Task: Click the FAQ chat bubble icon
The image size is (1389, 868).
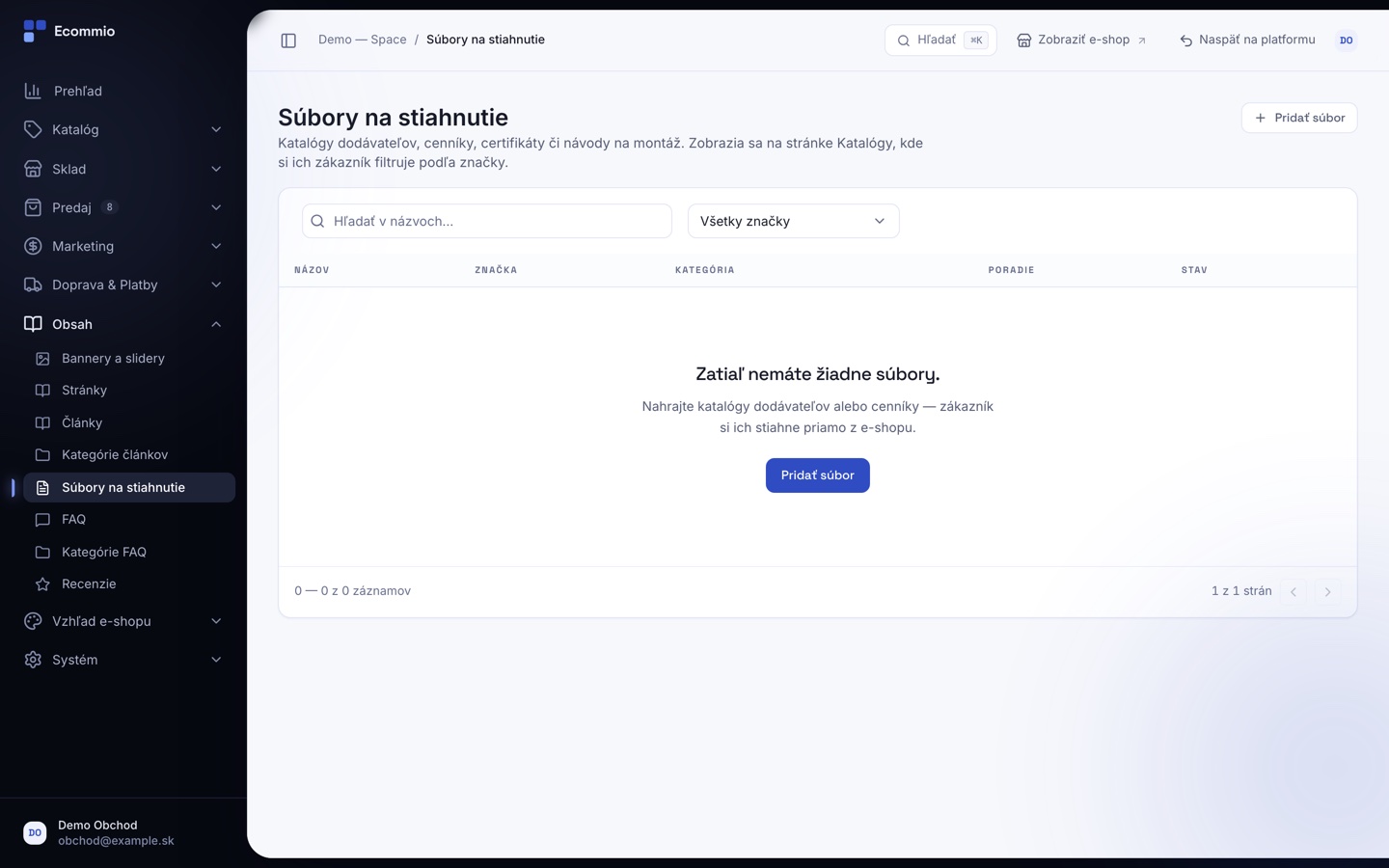Action: 42,520
